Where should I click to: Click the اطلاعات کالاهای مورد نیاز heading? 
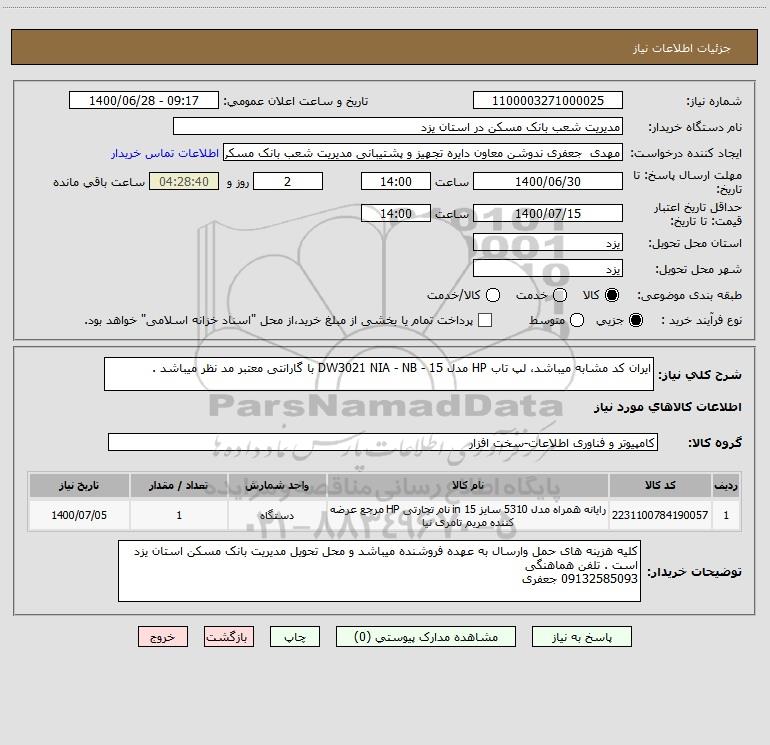[668, 407]
